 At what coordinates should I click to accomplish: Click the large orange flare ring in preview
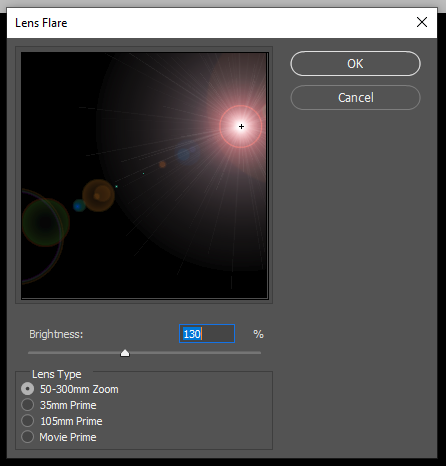[x=98, y=196]
